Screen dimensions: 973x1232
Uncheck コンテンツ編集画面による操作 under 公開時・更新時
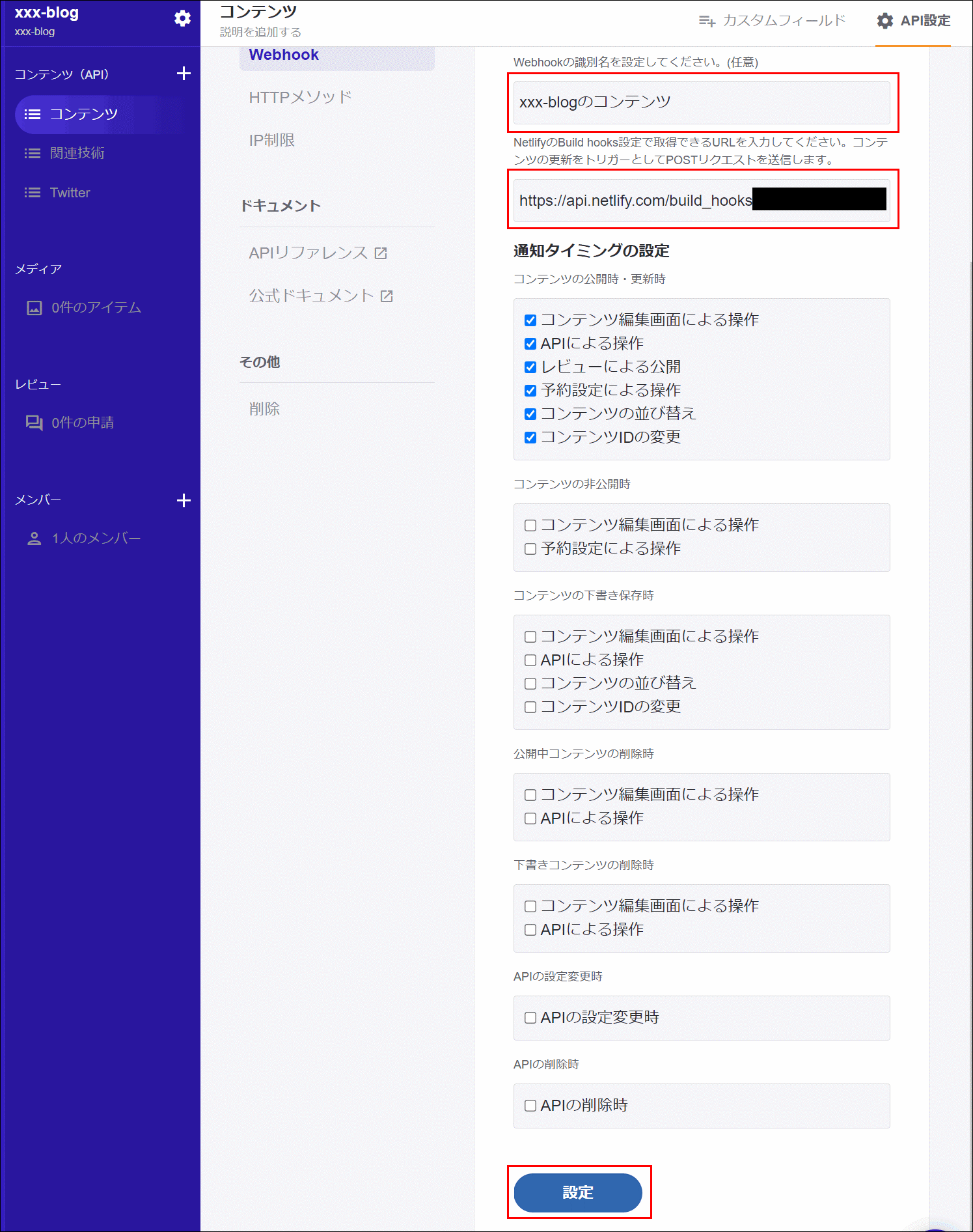tap(530, 320)
